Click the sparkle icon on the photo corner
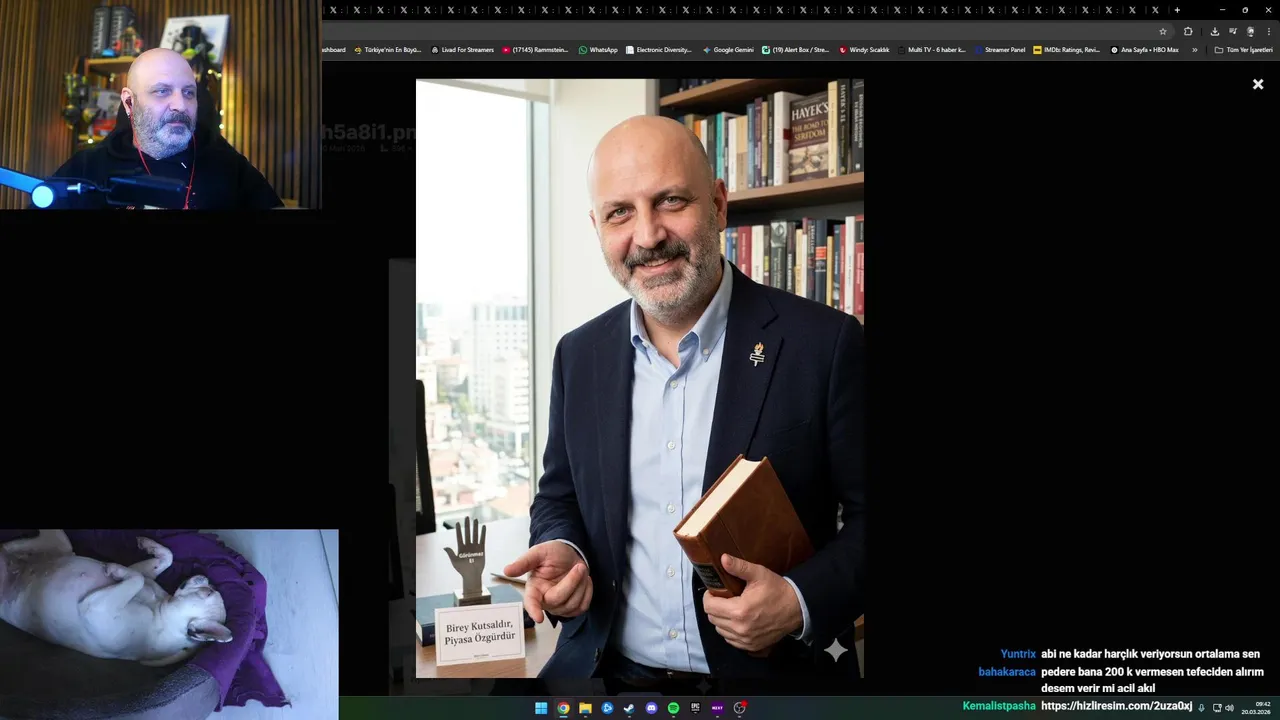This screenshot has height=720, width=1280. pyautogui.click(x=836, y=651)
